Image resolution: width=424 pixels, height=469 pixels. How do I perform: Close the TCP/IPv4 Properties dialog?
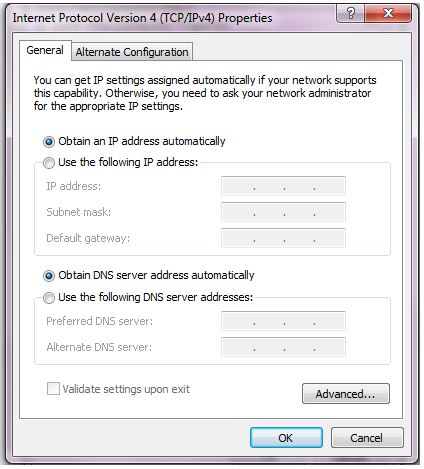pos(388,13)
